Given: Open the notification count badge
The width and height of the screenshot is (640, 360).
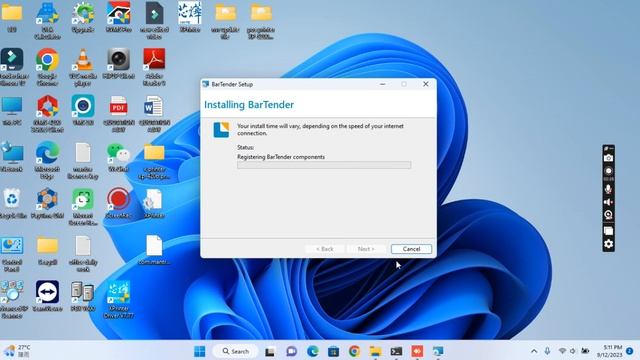Looking at the screenshot, I should click(630, 351).
